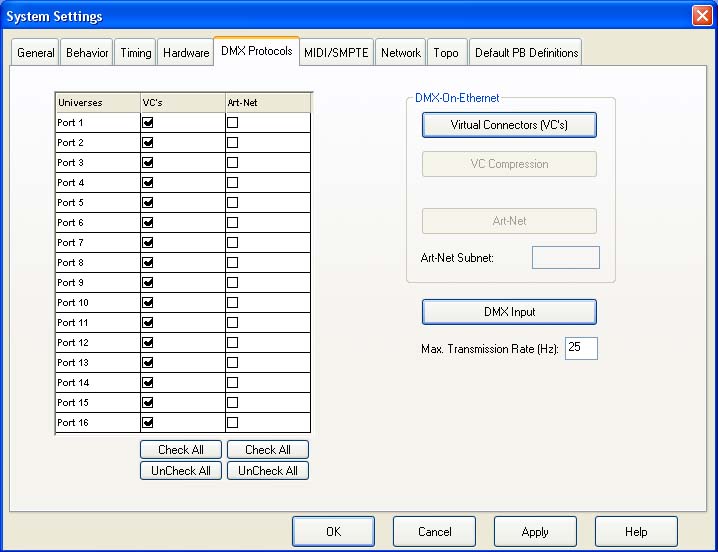Switch to the General tab
718x552 pixels.
coord(36,53)
